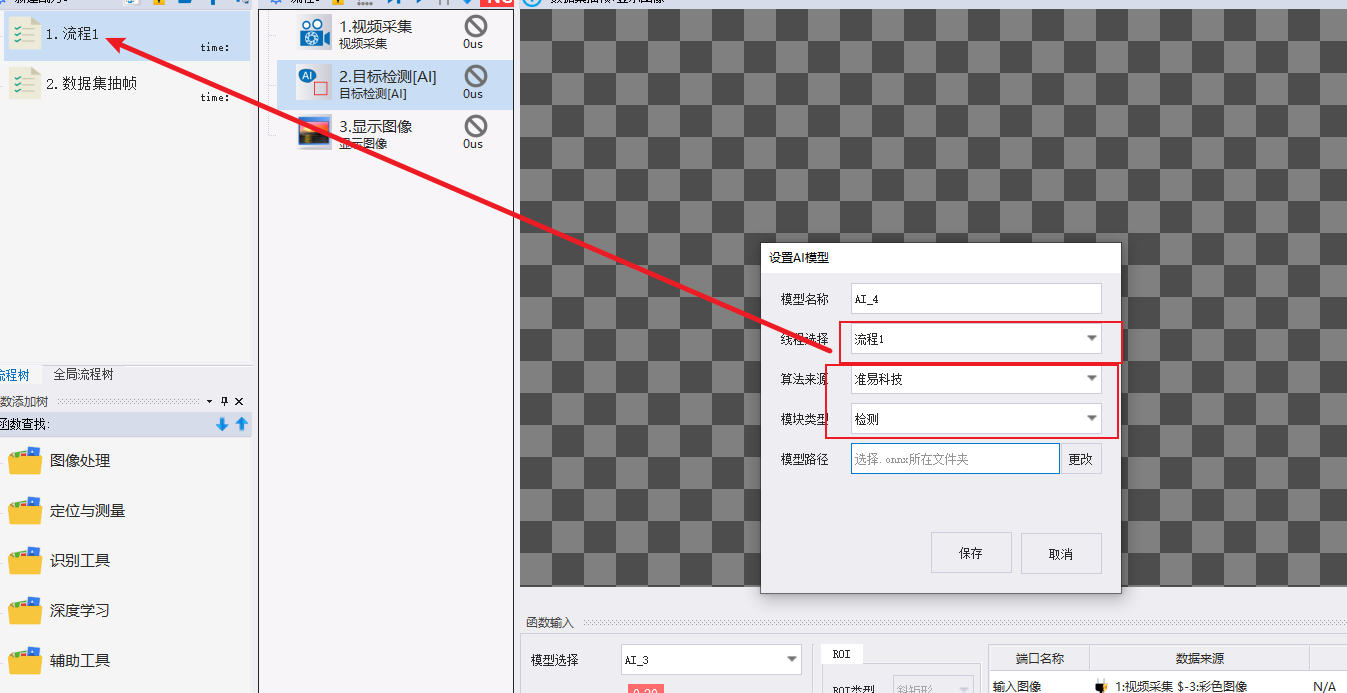
Task: Click the 更改 model path button
Action: pyautogui.click(x=1081, y=459)
